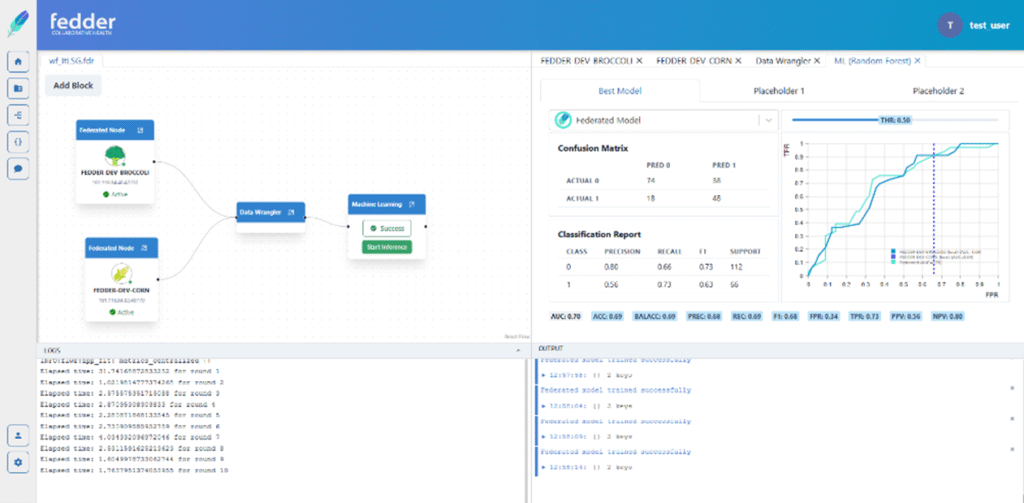Click the Home icon in left sidebar

(18, 62)
